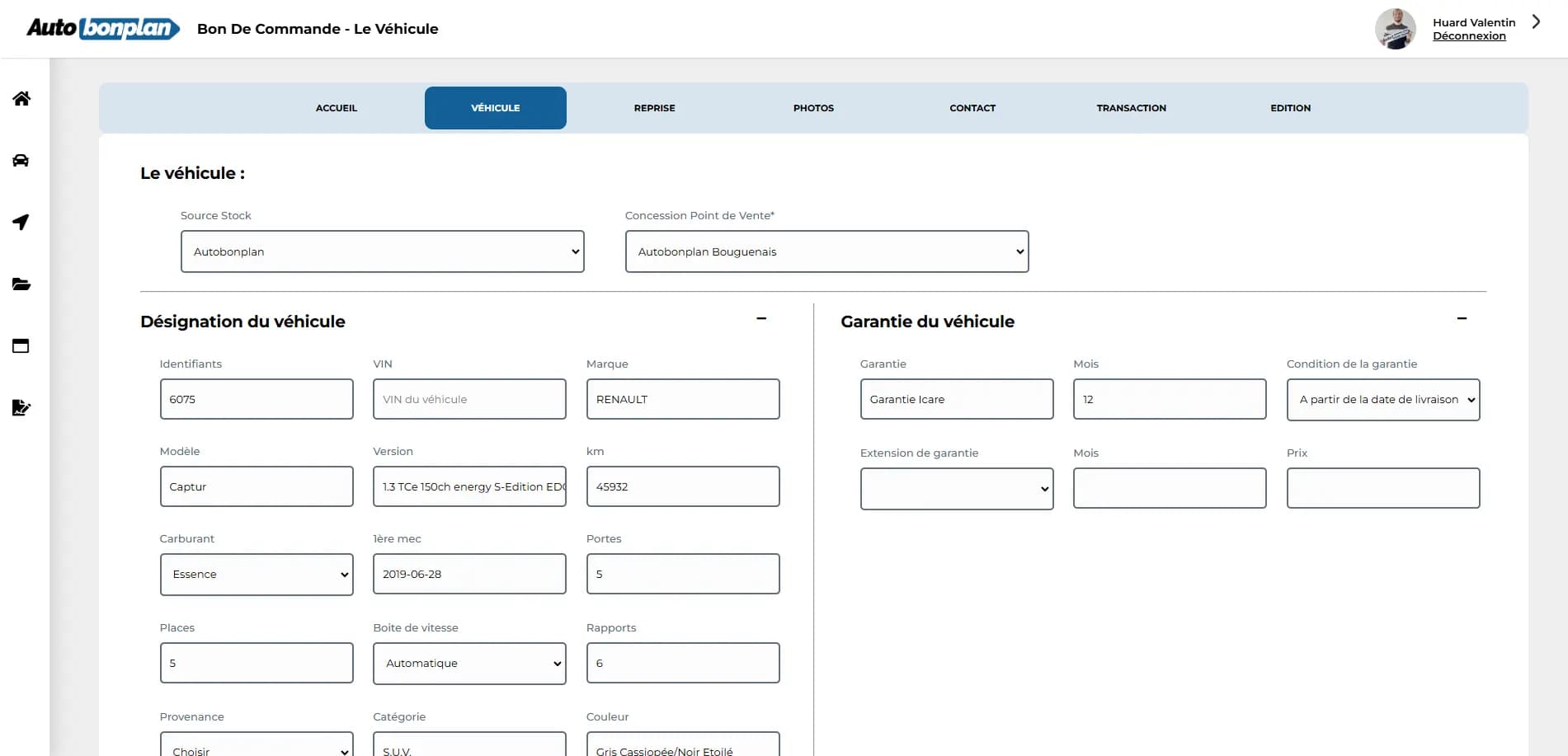The image size is (1568, 756).
Task: Switch to the REPRISE tab
Action: (653, 107)
